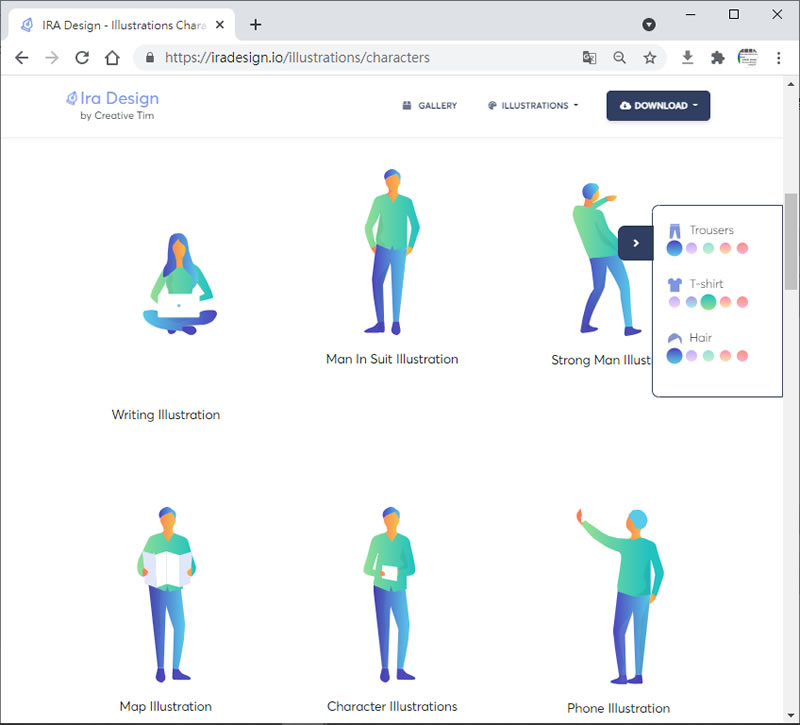Click the 'by Creative Tim' text

point(117,116)
